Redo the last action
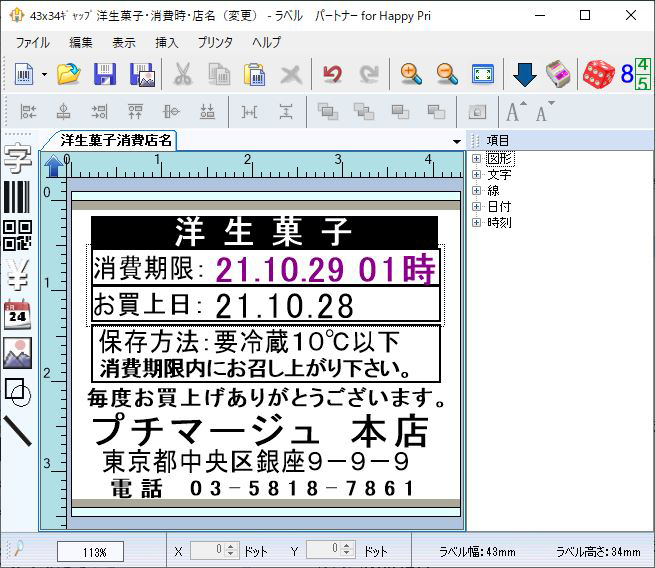 (369, 74)
